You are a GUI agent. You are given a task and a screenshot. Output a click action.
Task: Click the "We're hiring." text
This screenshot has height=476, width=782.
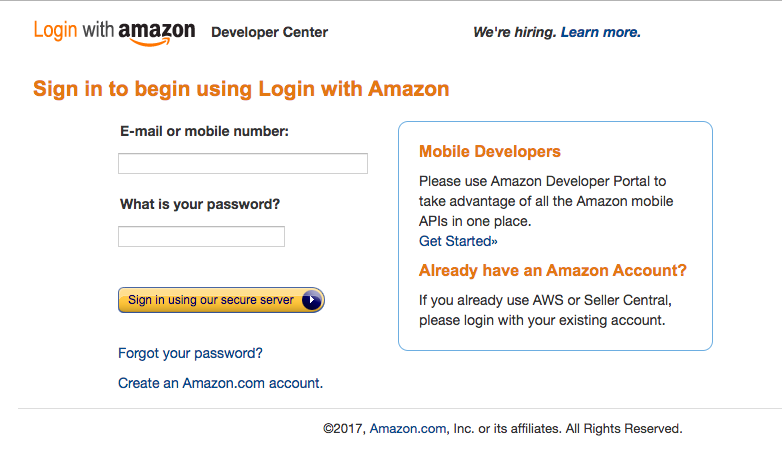(x=514, y=32)
